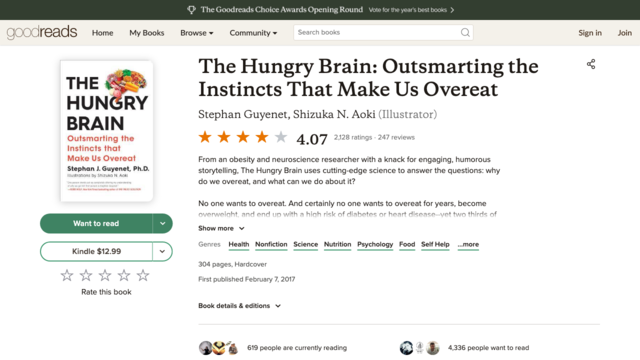
Task: Rate the book five stars
Action: pyautogui.click(x=143, y=276)
